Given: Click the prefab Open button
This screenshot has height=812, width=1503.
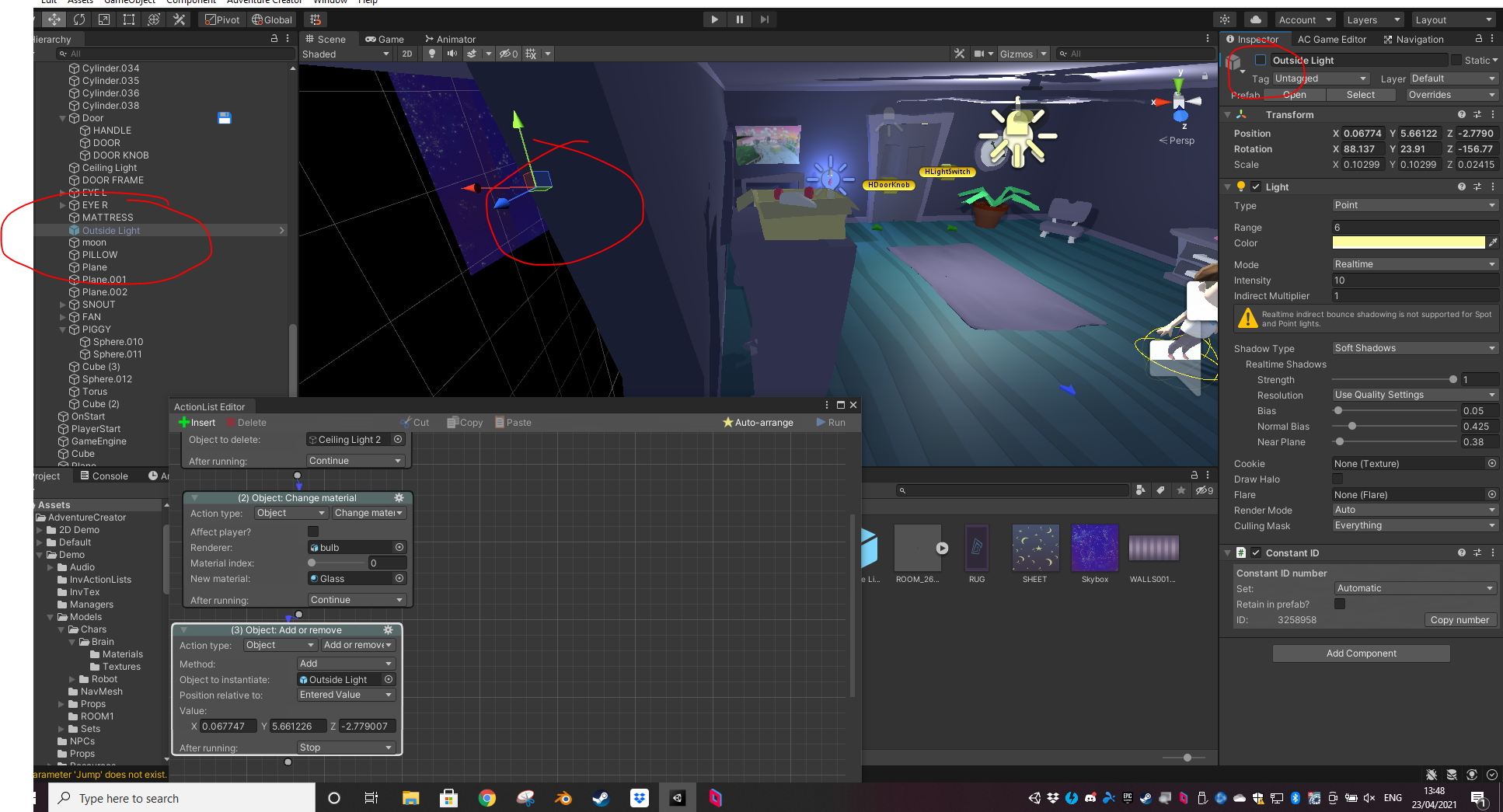Looking at the screenshot, I should click(x=1294, y=95).
